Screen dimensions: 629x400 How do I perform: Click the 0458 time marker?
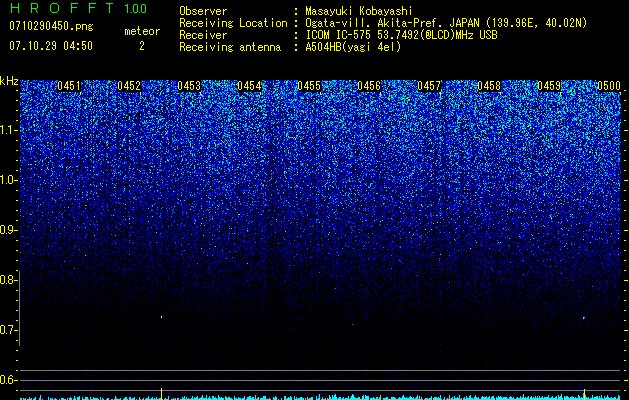tap(489, 86)
